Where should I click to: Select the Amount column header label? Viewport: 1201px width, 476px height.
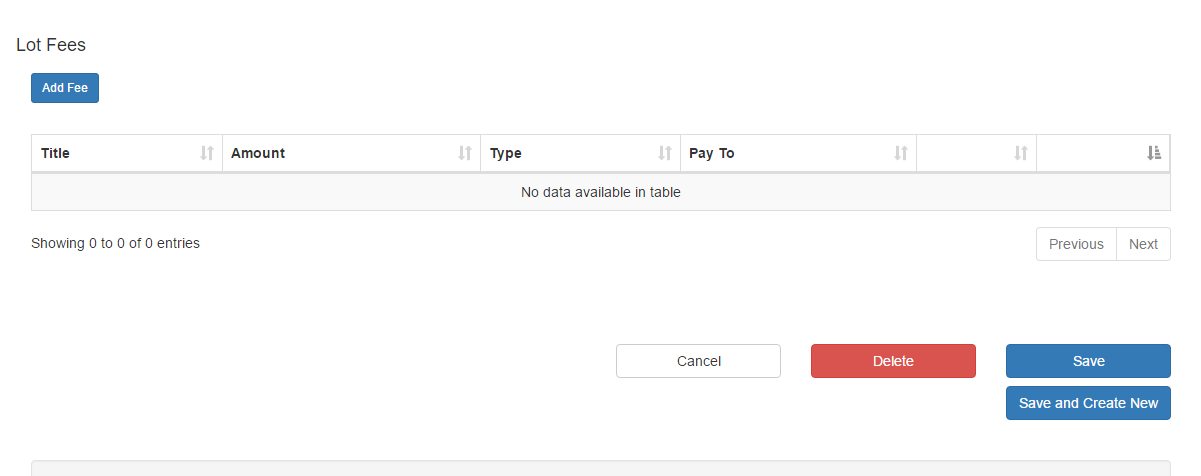click(258, 153)
